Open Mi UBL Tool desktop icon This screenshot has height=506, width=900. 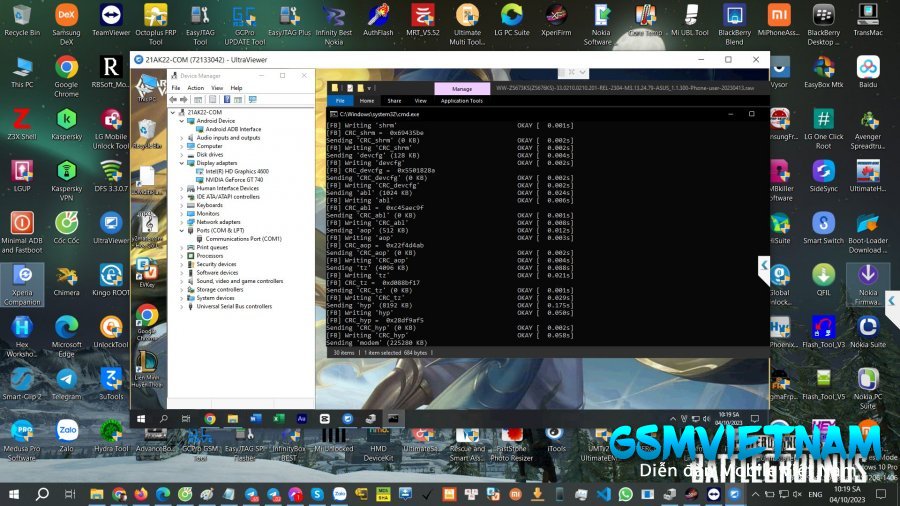(690, 21)
